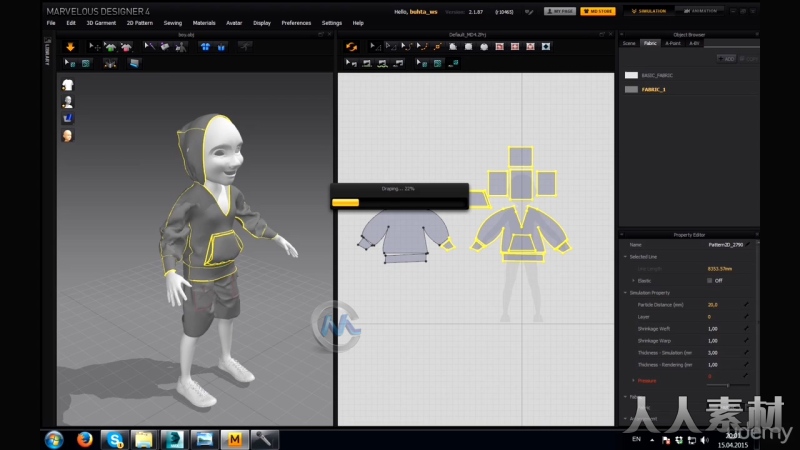Open Skype from the taskbar
800x450 pixels.
(x=114, y=440)
